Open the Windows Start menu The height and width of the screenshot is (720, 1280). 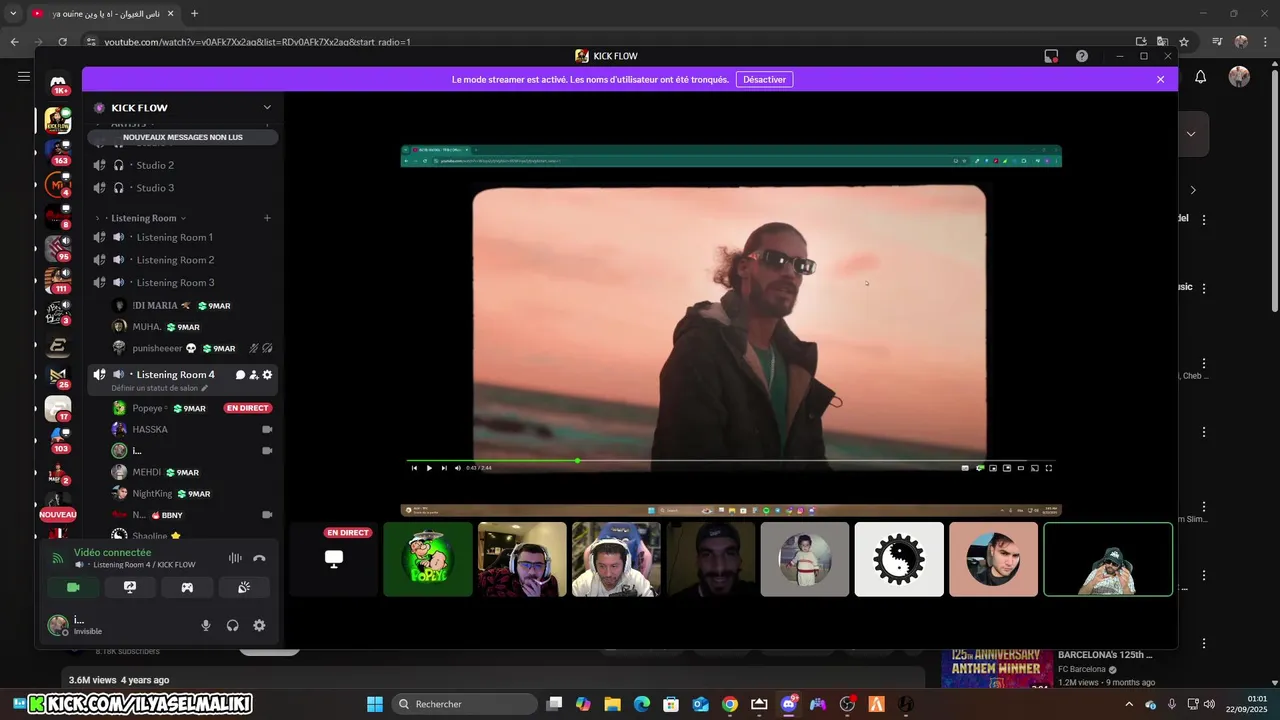(375, 704)
